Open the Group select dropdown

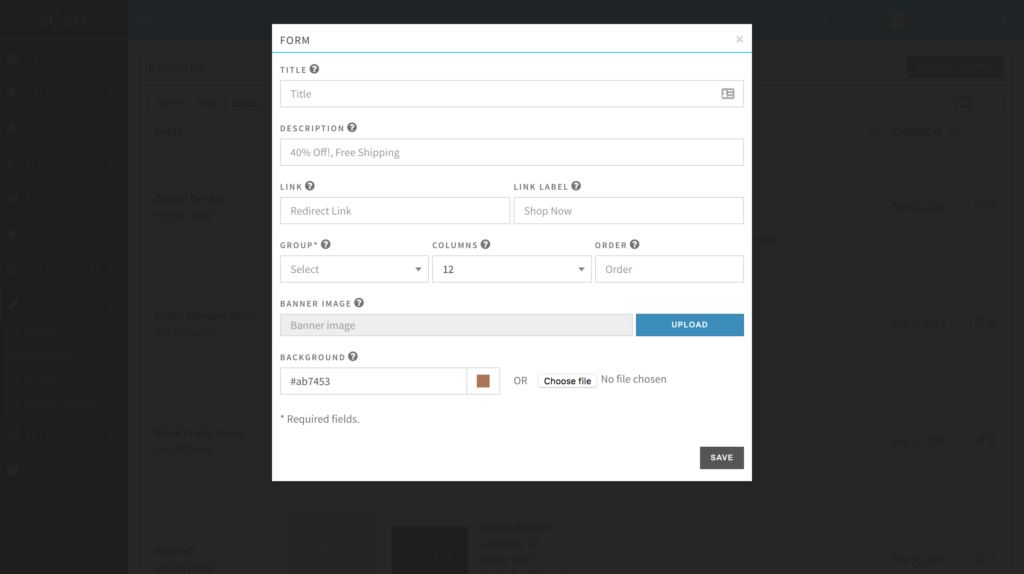tap(354, 269)
